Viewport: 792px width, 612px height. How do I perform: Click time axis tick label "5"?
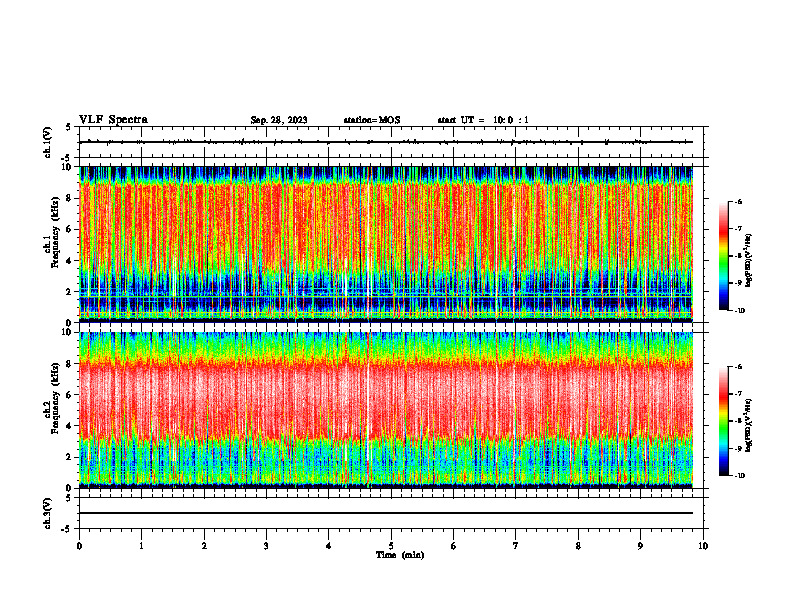click(x=391, y=546)
